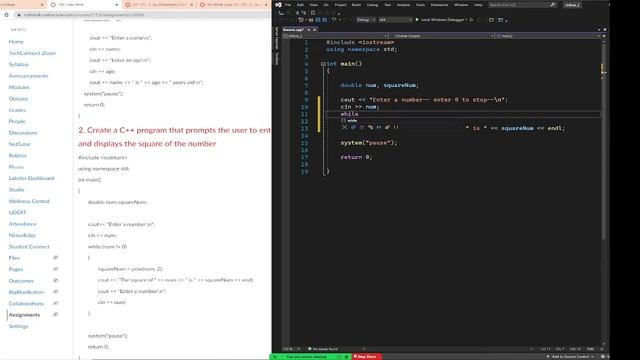Viewport: 640px width, 360px height.
Task: Open the Syllabus link
Action: pos(18,64)
